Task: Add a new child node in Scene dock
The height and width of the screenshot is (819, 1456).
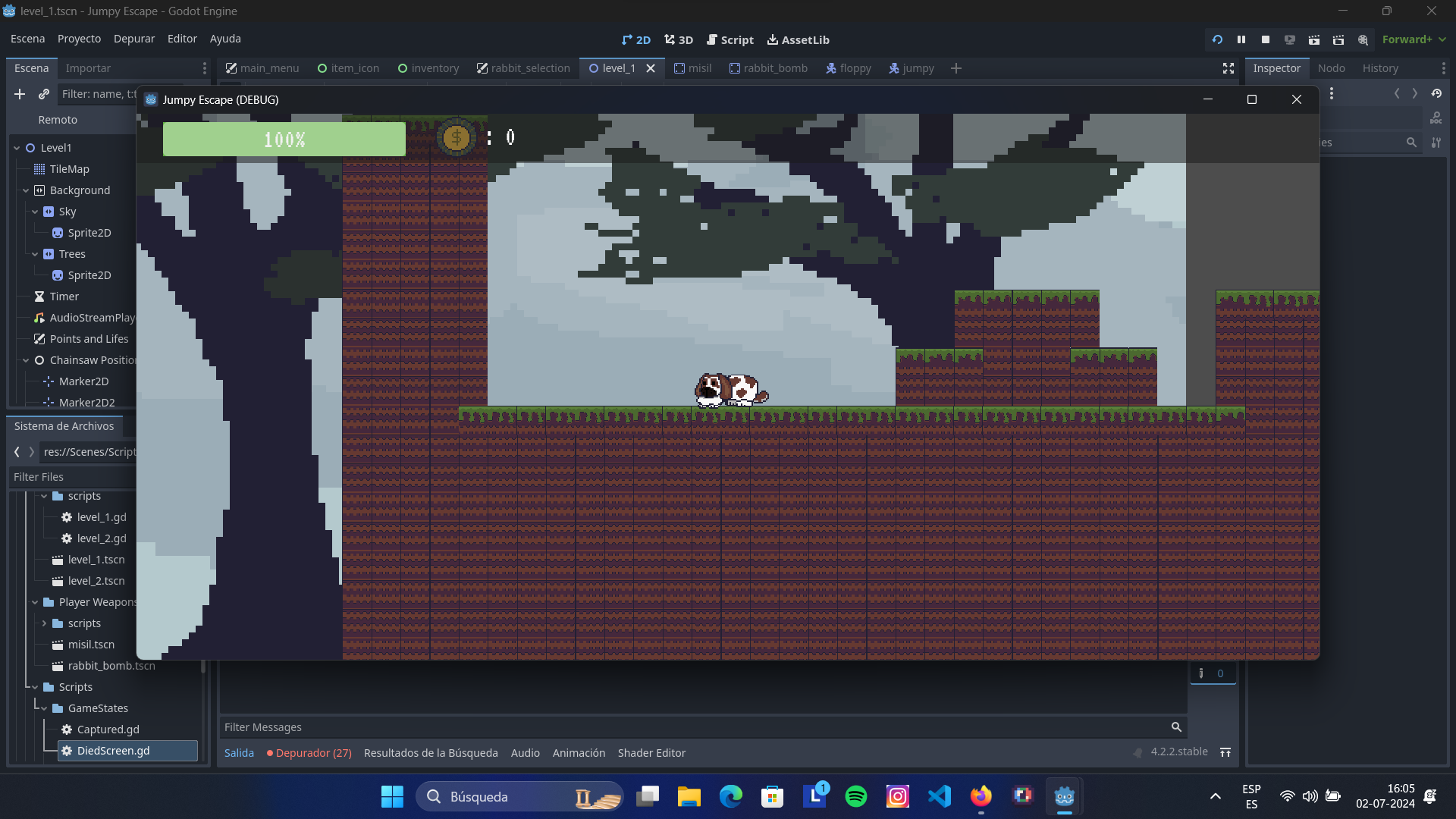Action: tap(19, 94)
